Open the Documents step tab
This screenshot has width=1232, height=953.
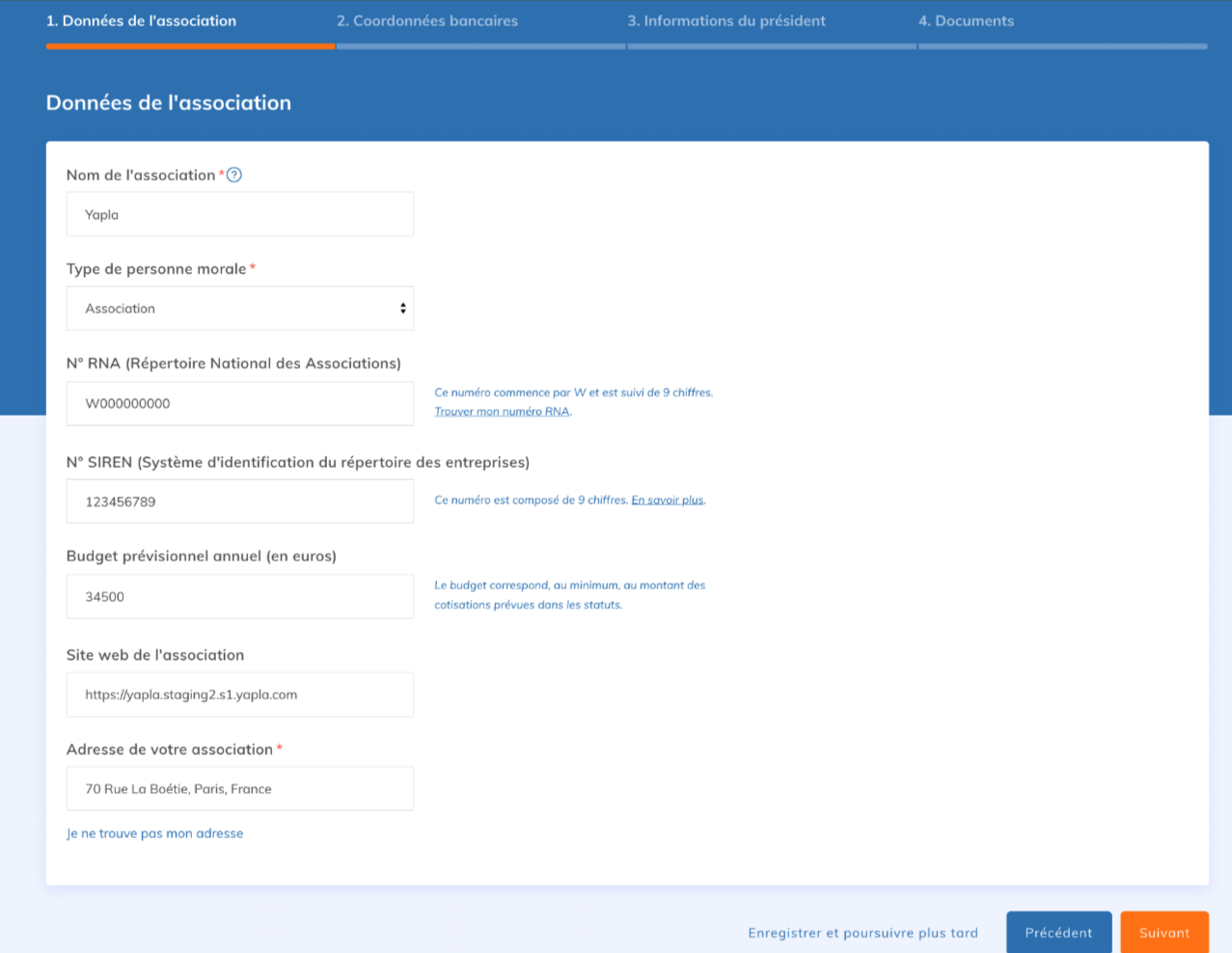966,21
